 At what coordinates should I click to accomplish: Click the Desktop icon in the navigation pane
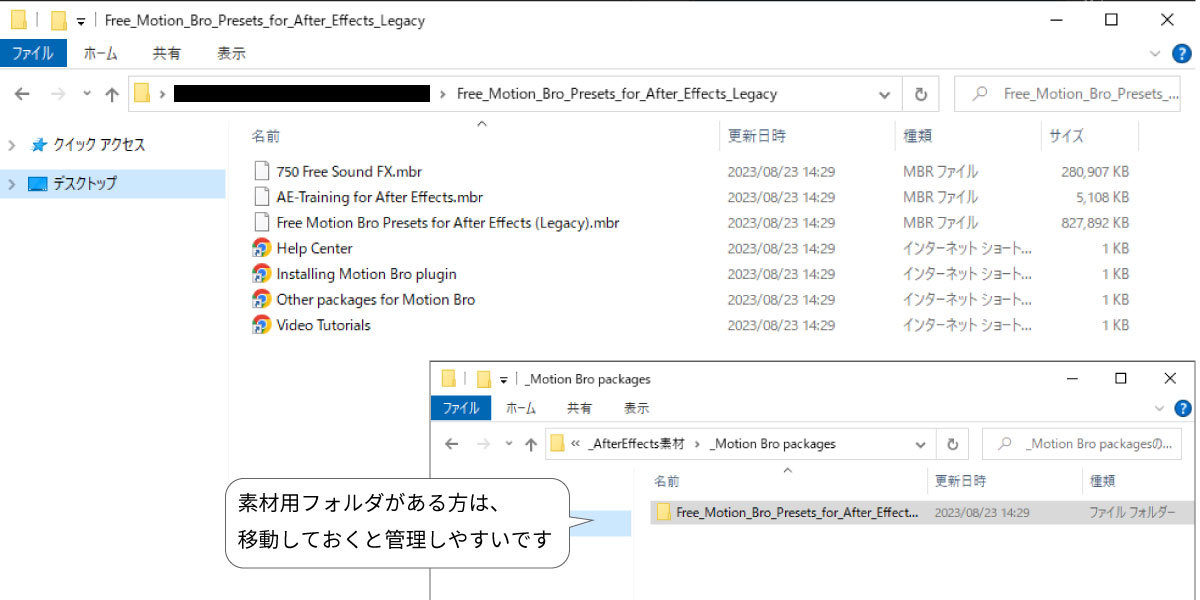[38, 184]
